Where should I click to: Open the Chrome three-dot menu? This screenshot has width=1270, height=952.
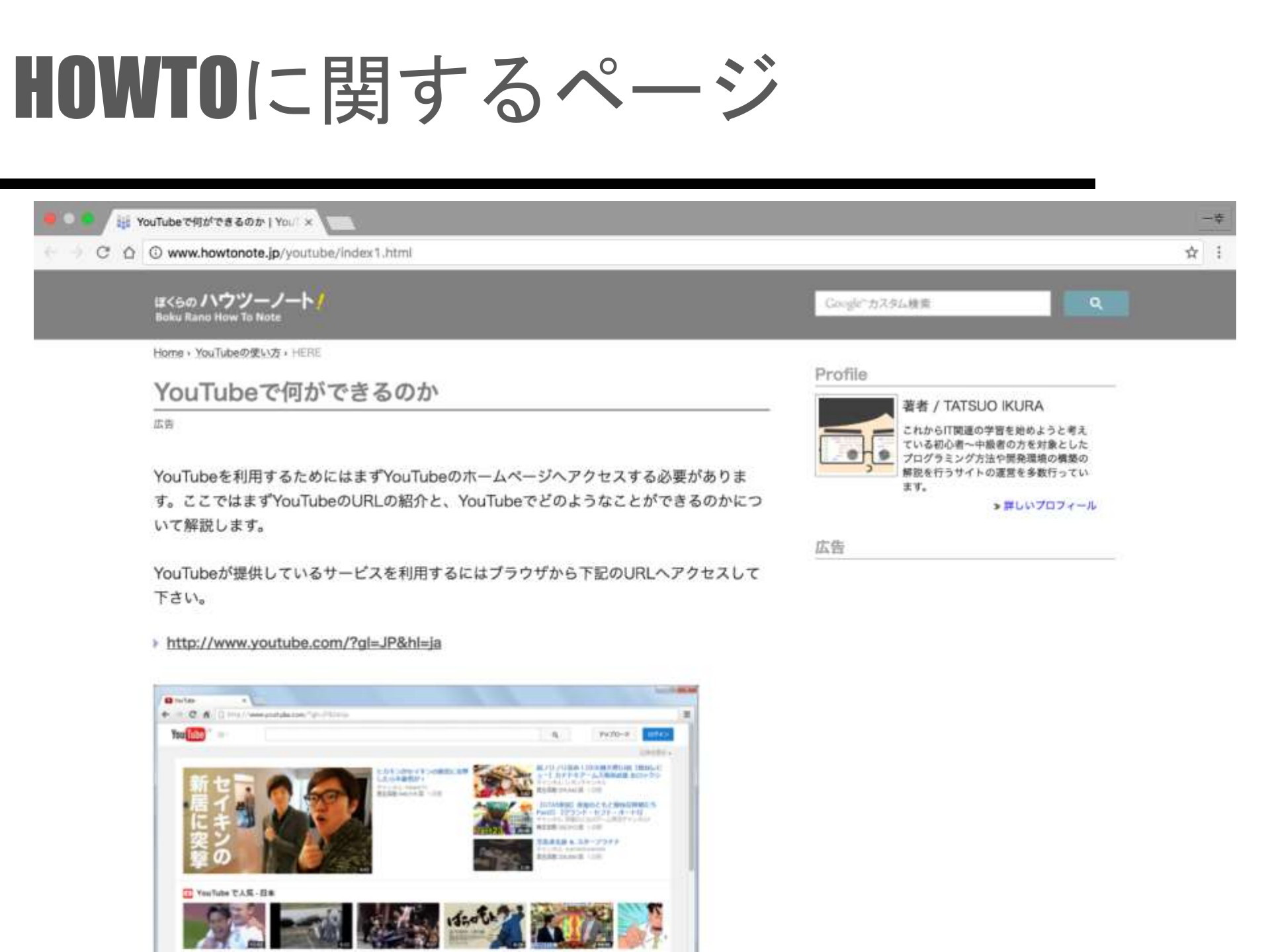click(1218, 253)
